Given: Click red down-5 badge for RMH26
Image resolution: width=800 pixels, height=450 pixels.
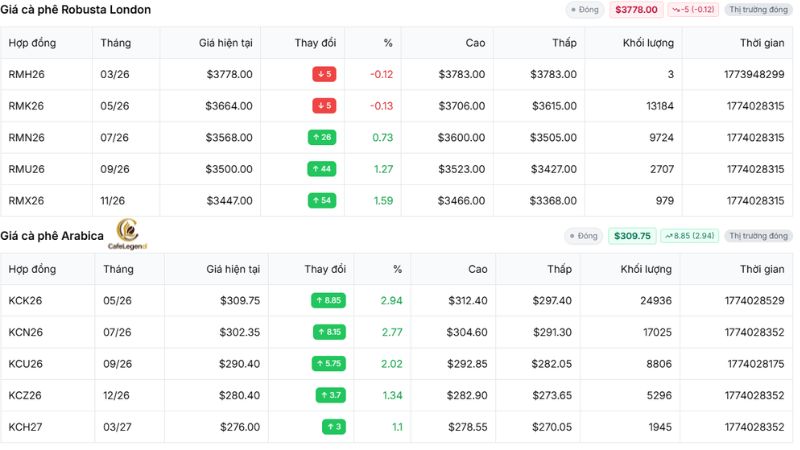Looking at the screenshot, I should point(324,74).
